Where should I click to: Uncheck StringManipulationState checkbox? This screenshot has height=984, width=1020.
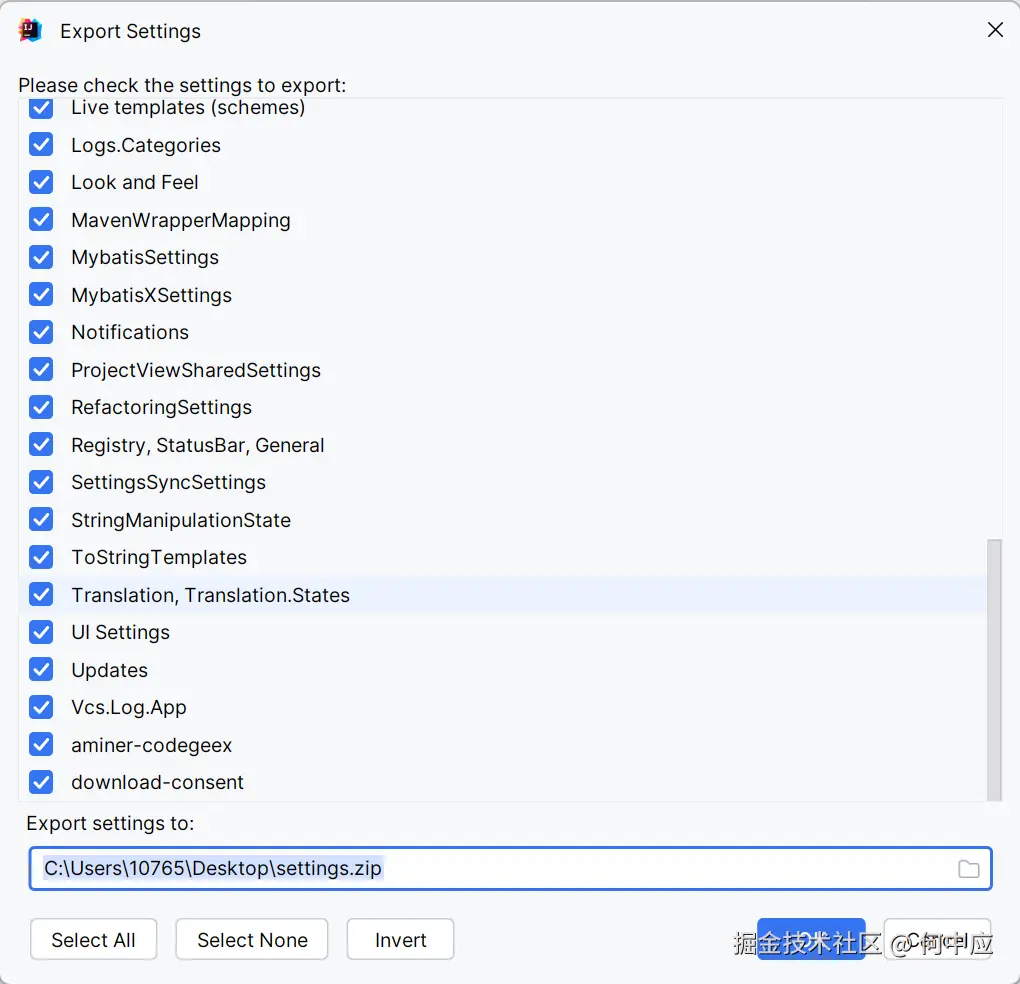click(41, 520)
